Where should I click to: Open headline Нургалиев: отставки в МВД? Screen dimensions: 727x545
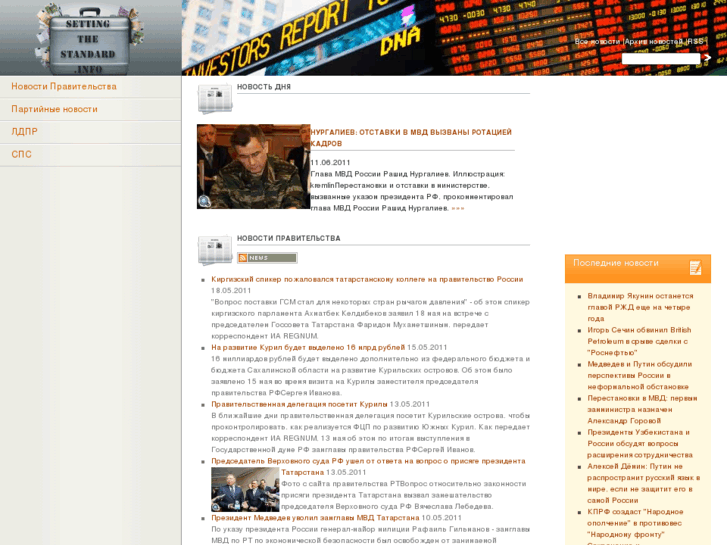tap(411, 138)
